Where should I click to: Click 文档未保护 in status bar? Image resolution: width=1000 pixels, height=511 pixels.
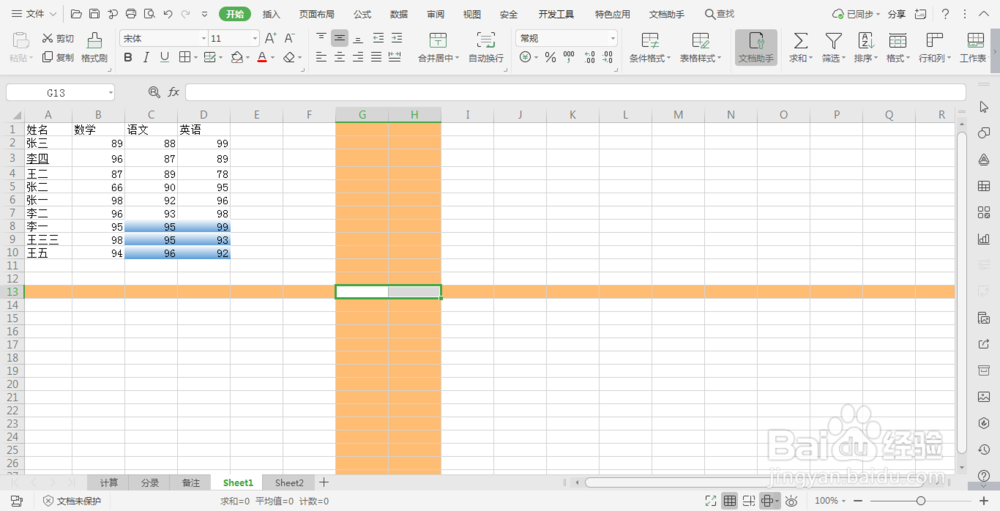tap(71, 501)
